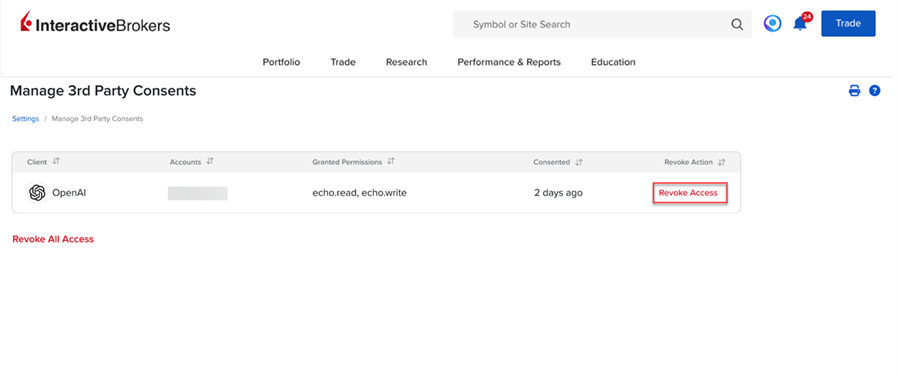Click the OpenAI client name
The height and width of the screenshot is (374, 899).
pyautogui.click(x=69, y=193)
